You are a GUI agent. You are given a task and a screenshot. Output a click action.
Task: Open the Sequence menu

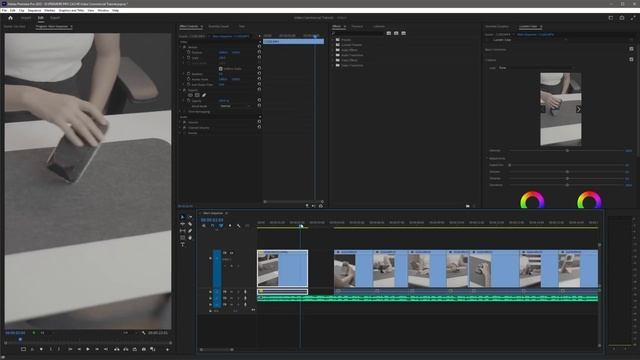34,10
